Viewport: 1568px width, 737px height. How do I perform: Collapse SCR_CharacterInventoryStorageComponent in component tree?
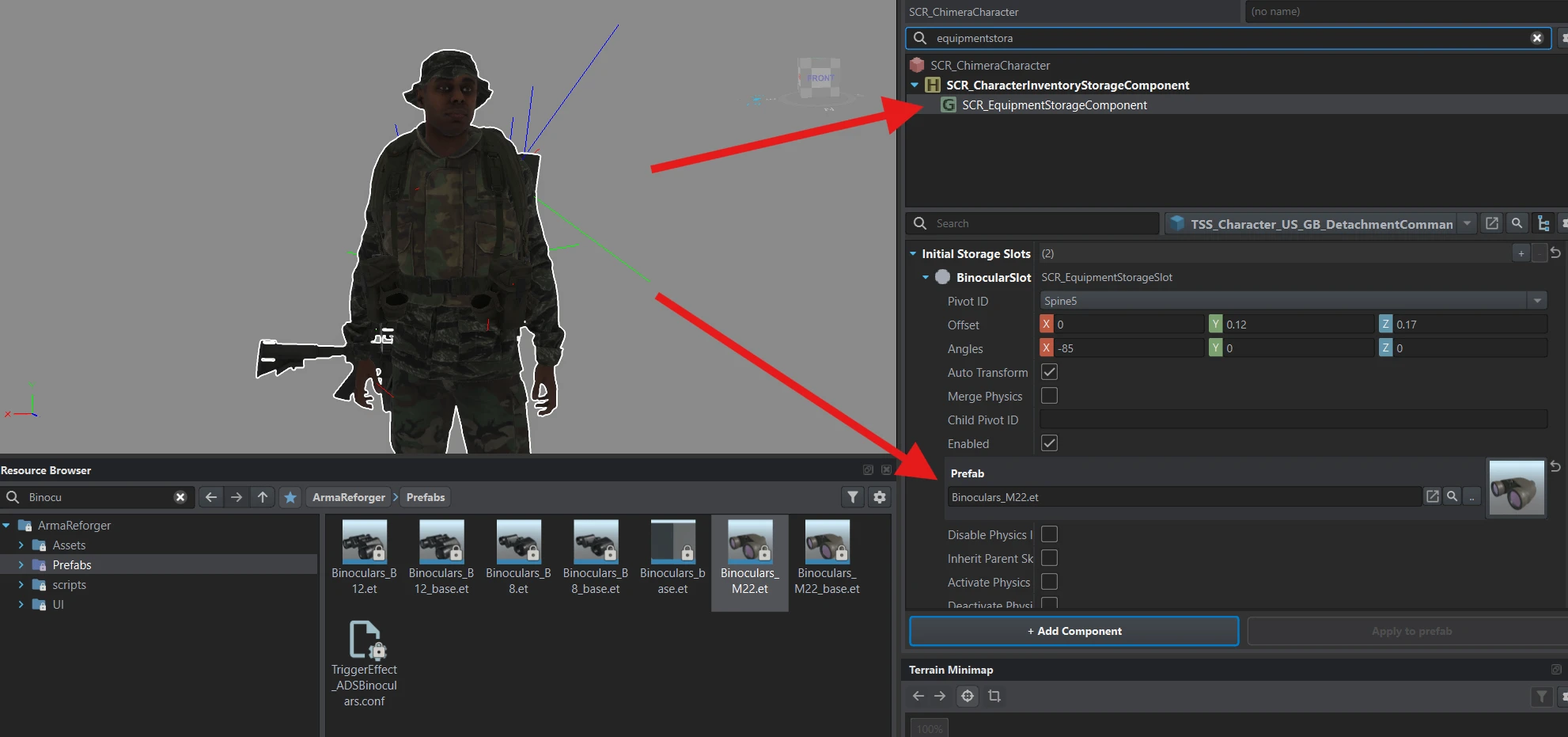tap(915, 85)
